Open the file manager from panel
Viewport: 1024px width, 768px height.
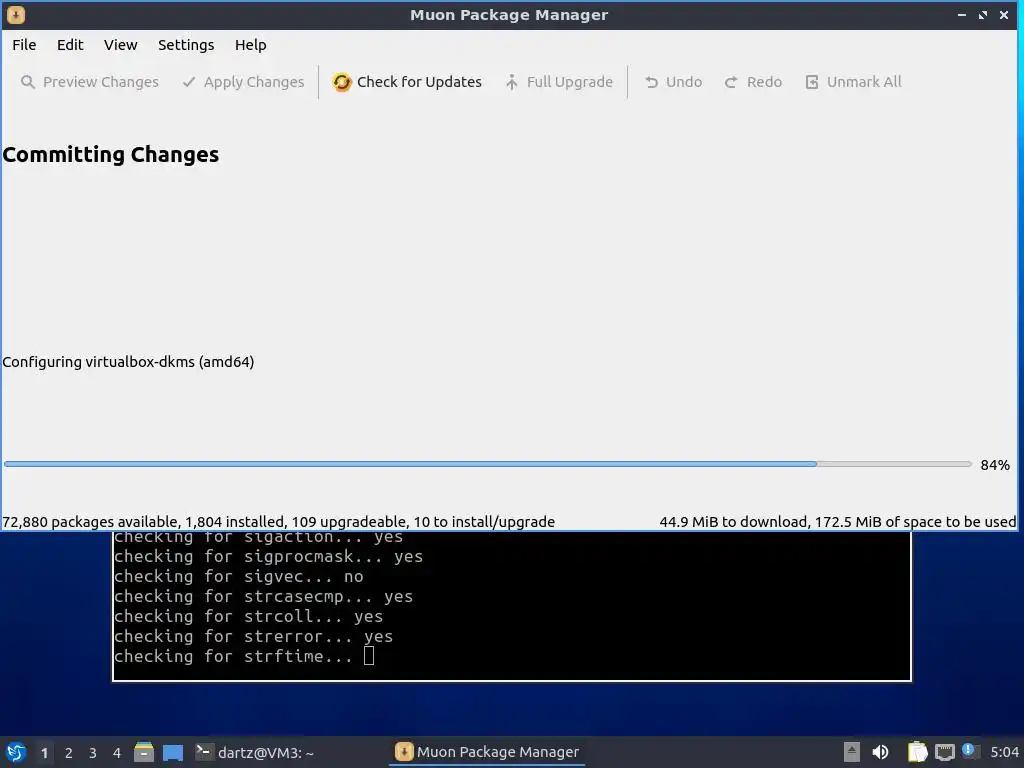(x=144, y=752)
